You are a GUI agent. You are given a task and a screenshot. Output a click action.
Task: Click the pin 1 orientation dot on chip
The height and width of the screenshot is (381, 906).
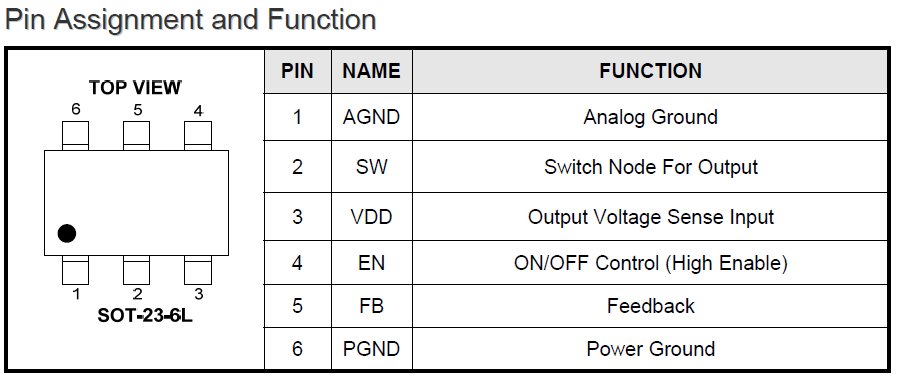[67, 234]
